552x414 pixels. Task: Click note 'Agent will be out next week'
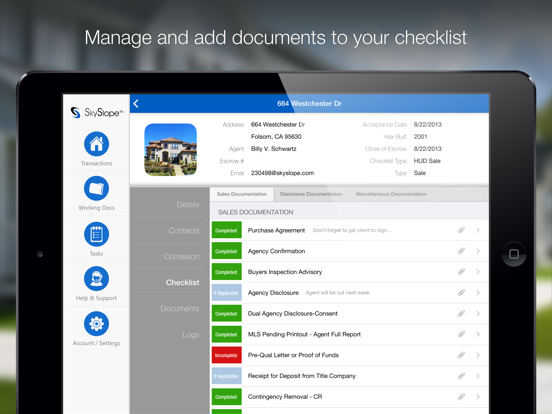point(338,293)
